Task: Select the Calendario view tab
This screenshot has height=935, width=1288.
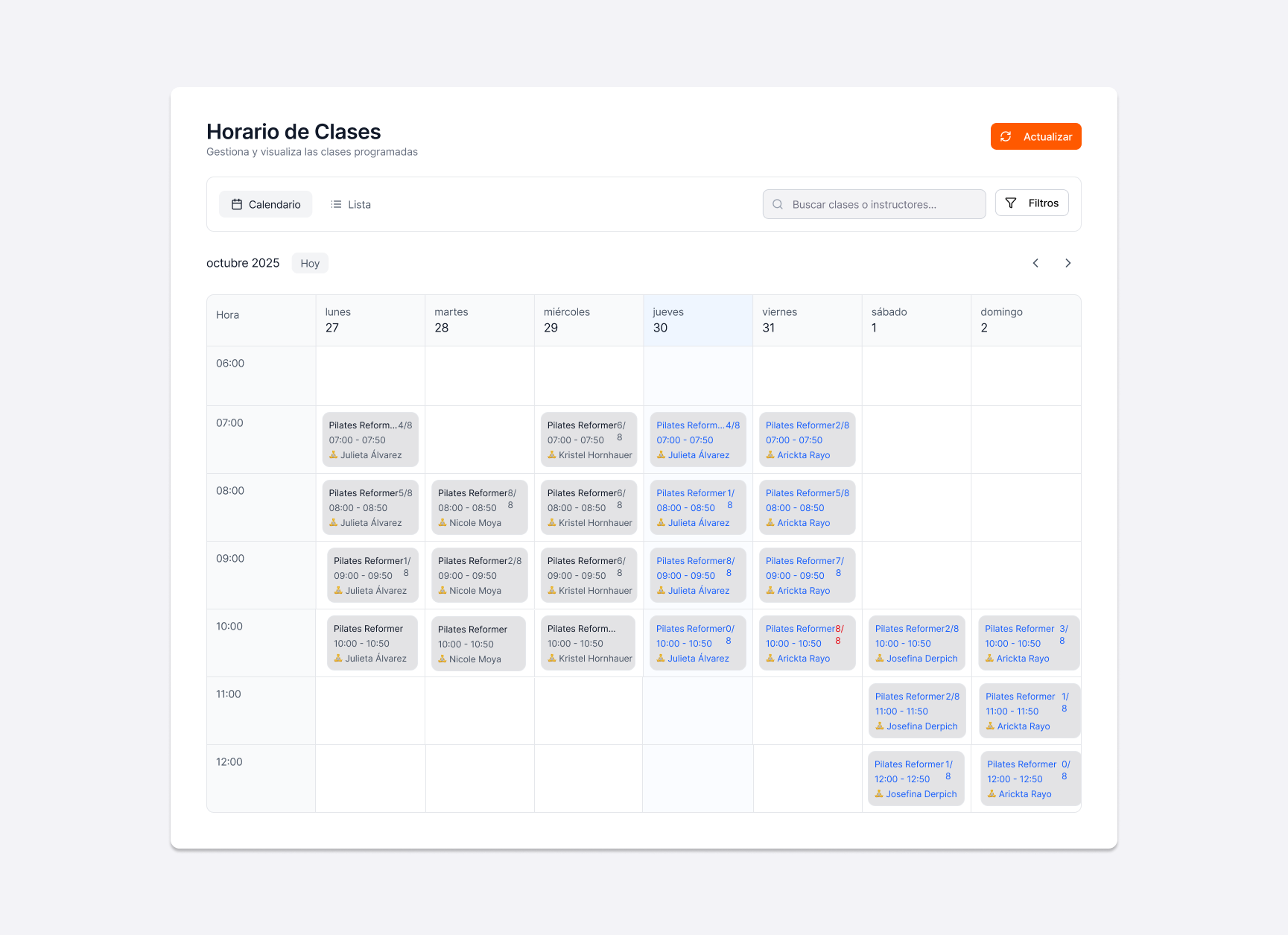Action: 266,204
